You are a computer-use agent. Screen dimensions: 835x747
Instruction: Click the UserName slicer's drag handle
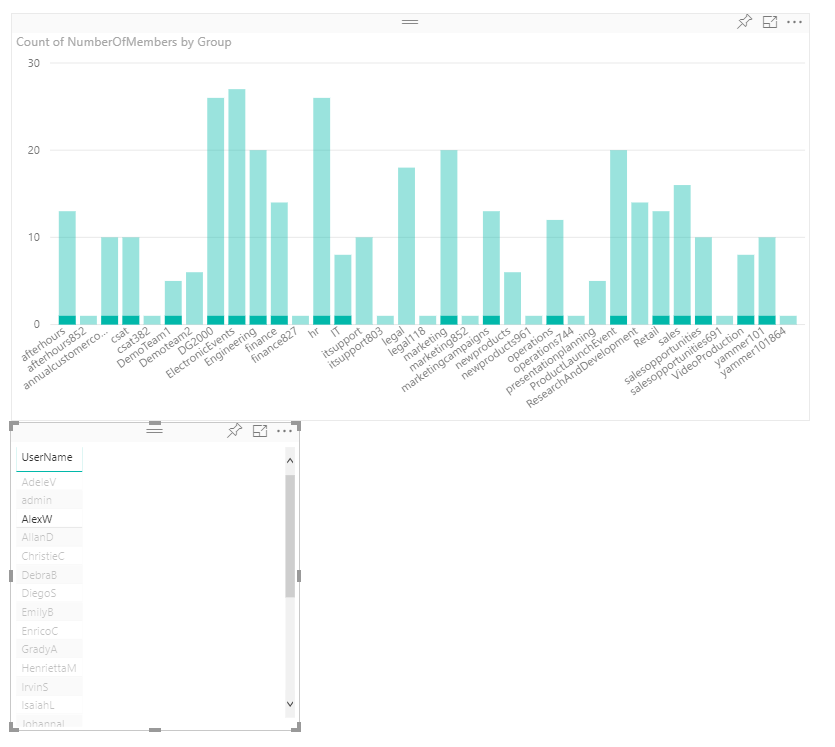coord(154,429)
